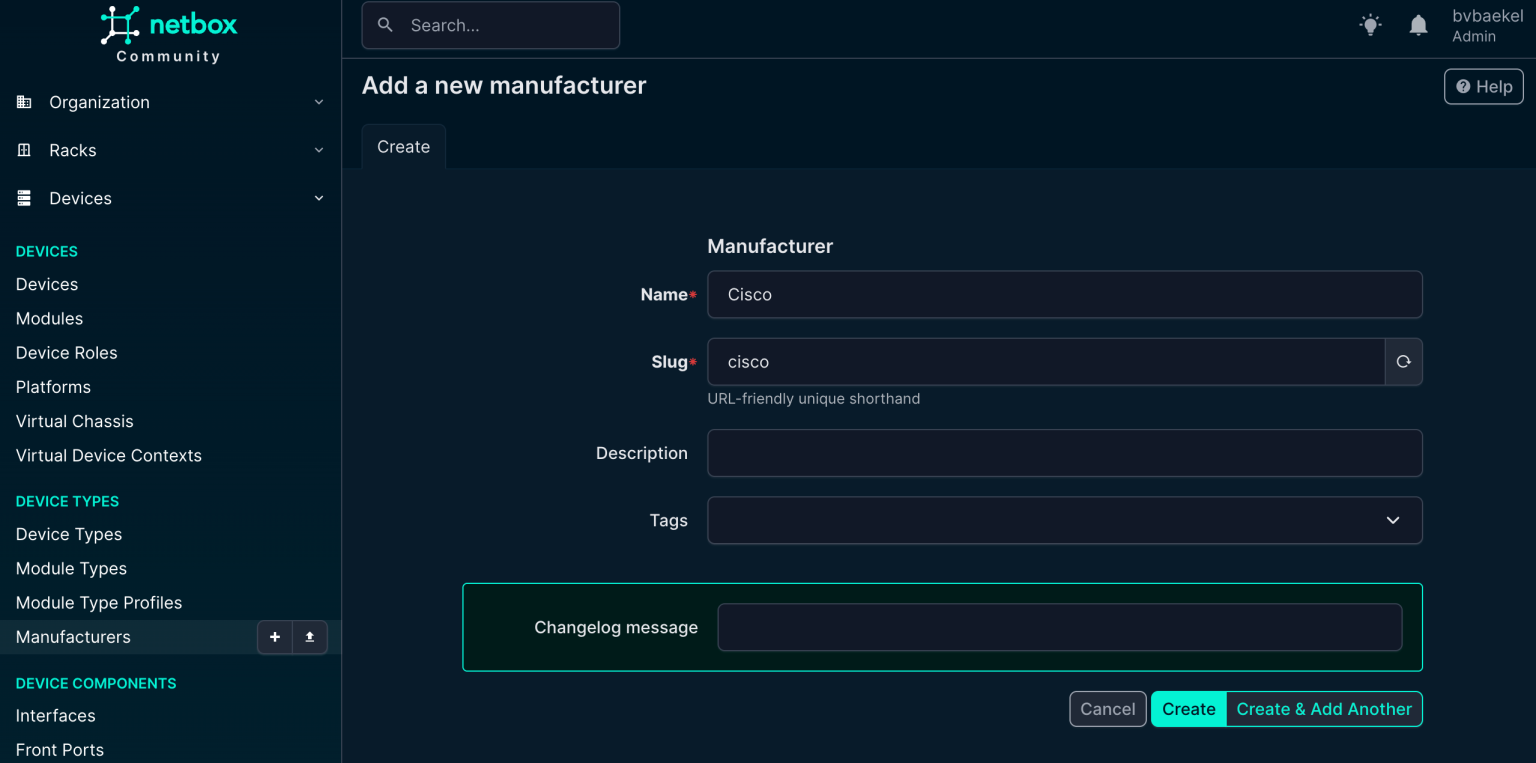Click the bvbaekel Admin account name
The height and width of the screenshot is (763, 1536).
point(1488,25)
